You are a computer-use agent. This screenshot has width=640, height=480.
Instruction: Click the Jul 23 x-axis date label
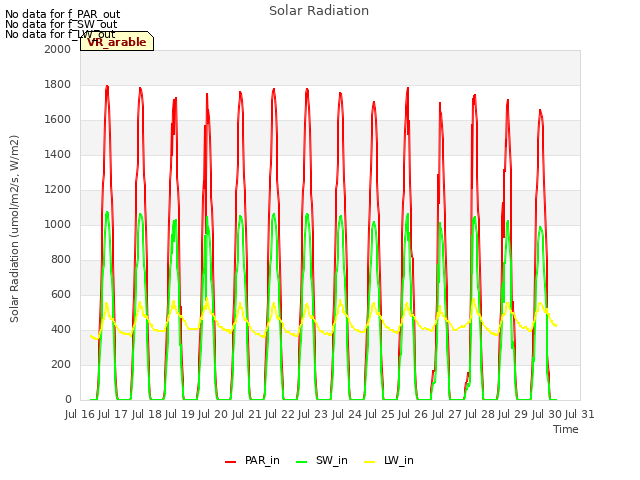[313, 414]
